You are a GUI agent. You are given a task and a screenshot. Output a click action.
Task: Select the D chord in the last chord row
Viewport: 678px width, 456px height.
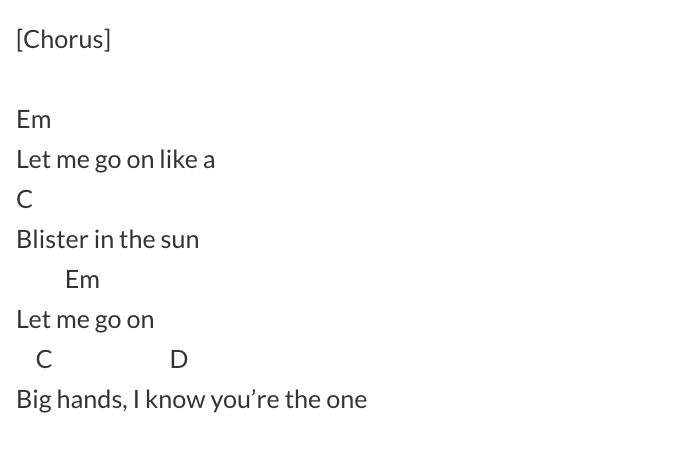pos(179,360)
